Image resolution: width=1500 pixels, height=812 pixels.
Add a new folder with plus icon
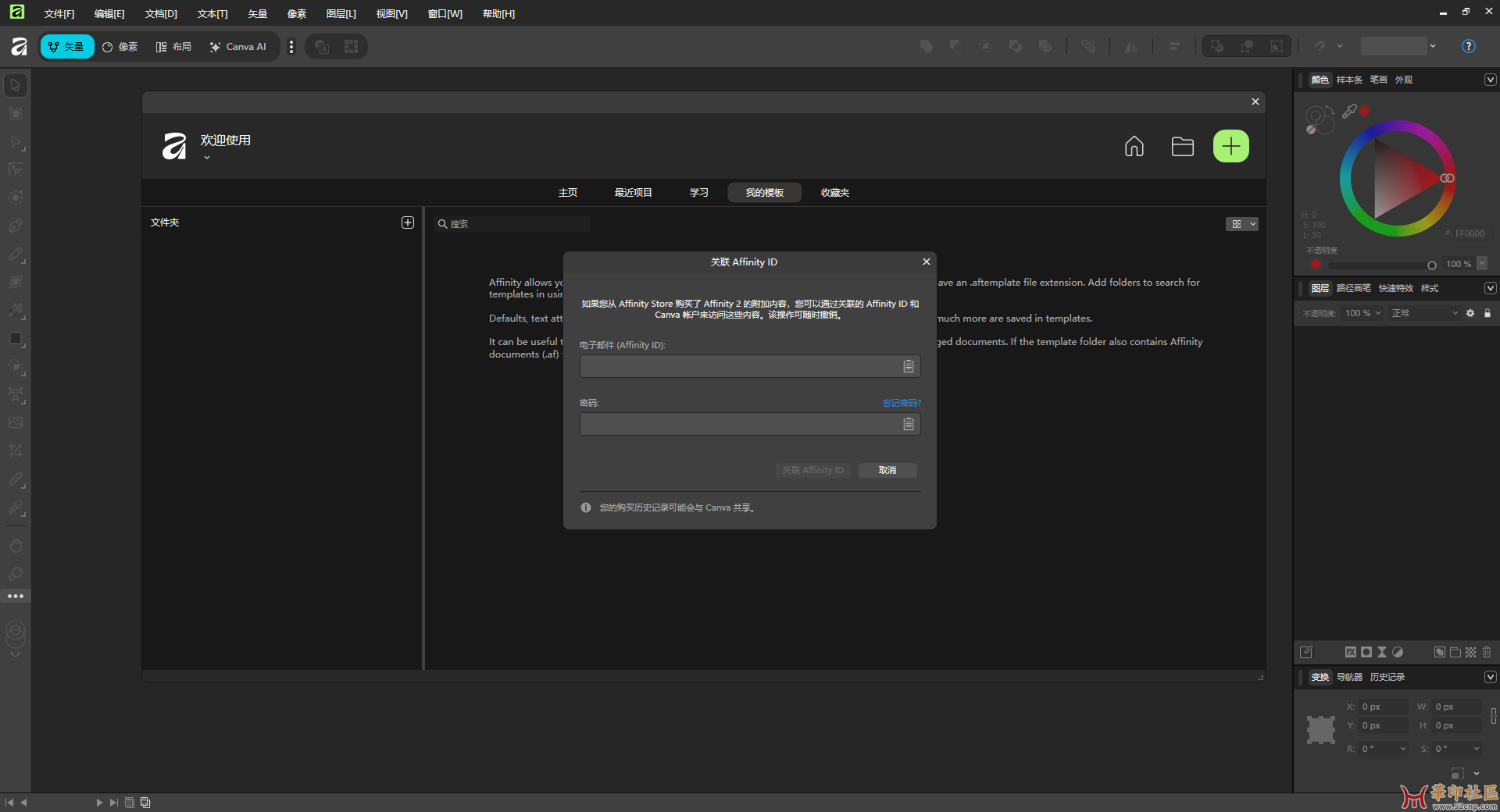tap(407, 223)
